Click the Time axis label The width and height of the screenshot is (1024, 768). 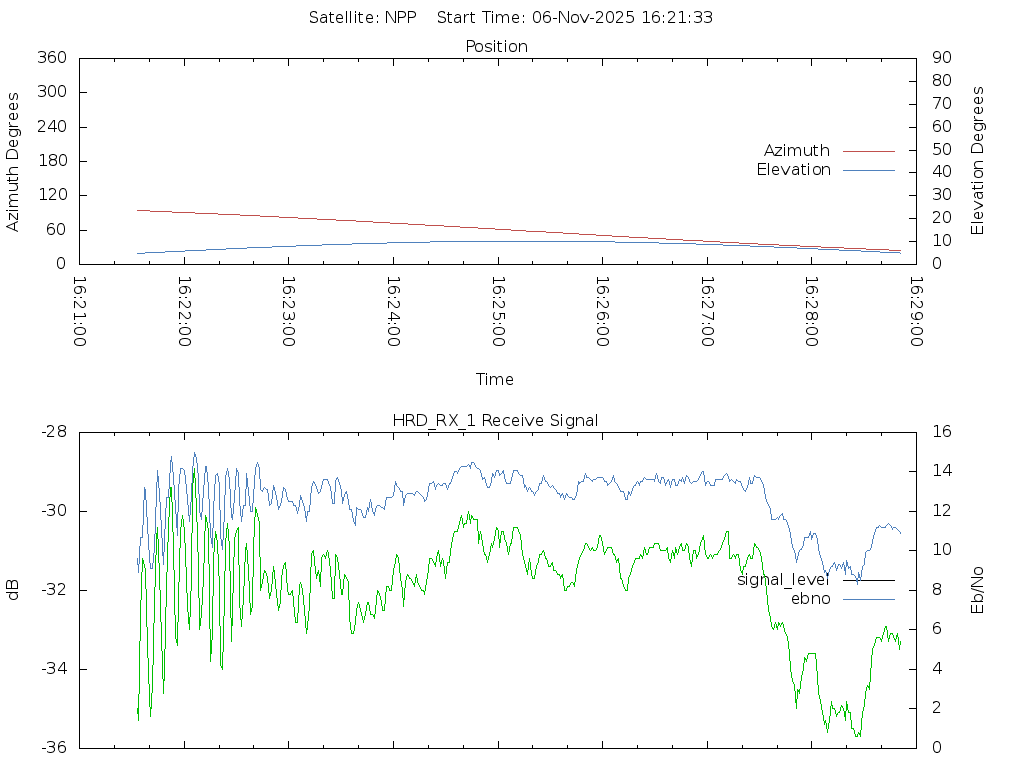495,379
